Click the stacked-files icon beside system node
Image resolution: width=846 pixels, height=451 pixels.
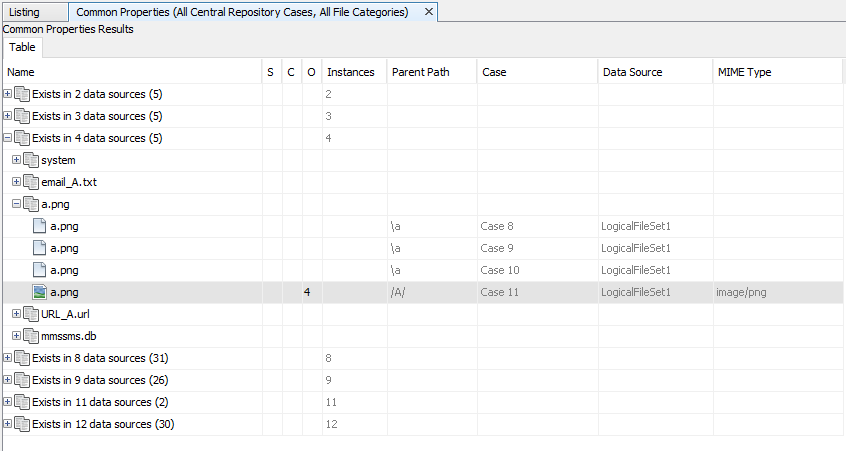pos(30,160)
